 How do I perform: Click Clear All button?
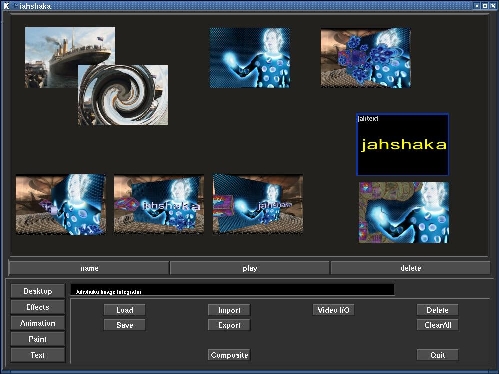point(437,325)
